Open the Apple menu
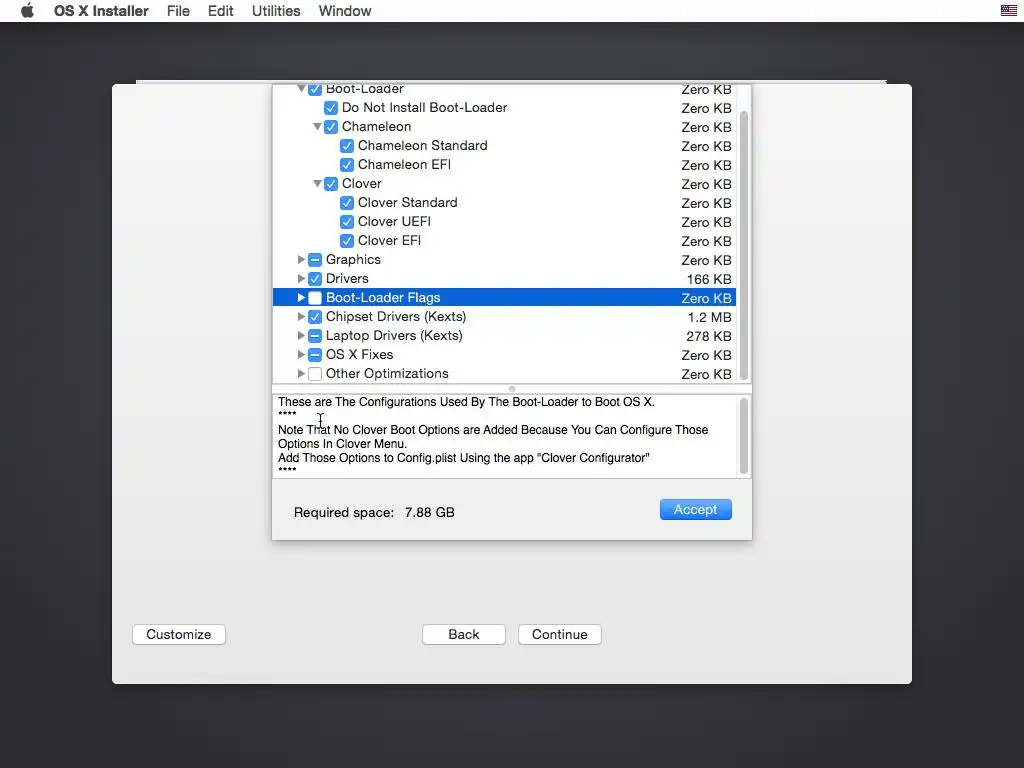The height and width of the screenshot is (768, 1024). [27, 10]
